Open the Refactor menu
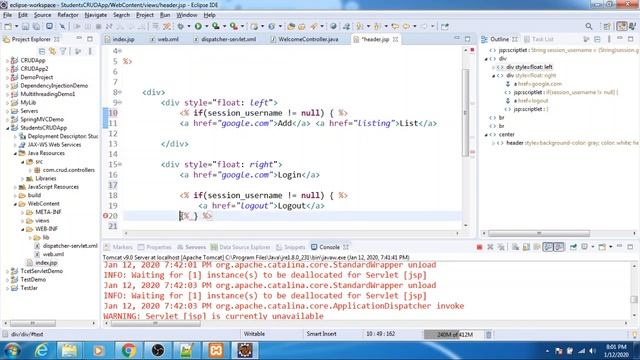640x360 pixels. tap(68, 15)
